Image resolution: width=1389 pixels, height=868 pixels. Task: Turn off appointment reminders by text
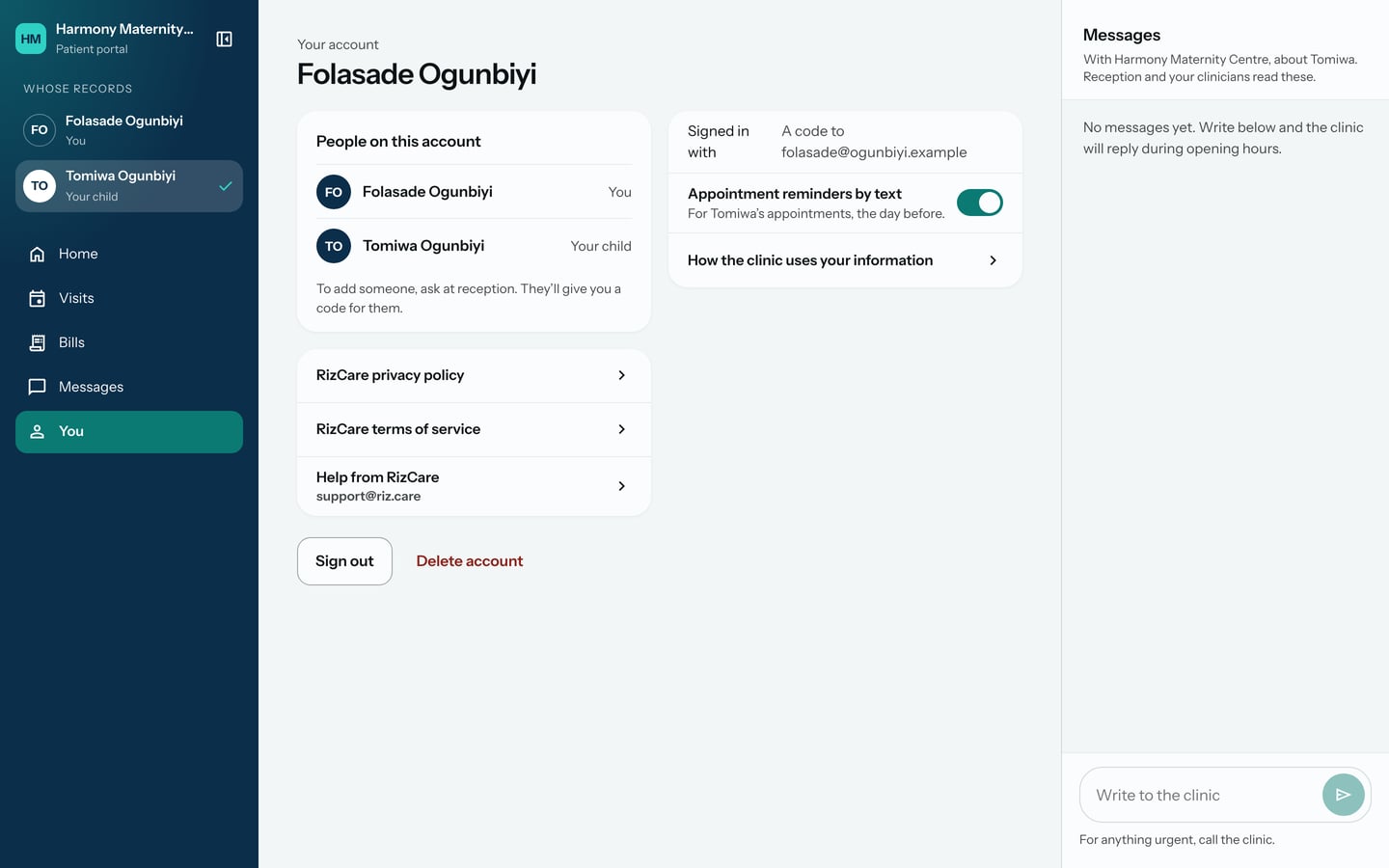point(979,203)
